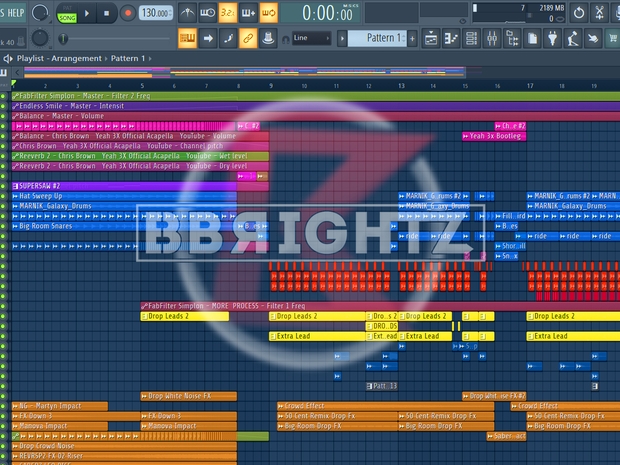The height and width of the screenshot is (465, 620).
Task: Click the snap magnet icon
Action: point(285,40)
